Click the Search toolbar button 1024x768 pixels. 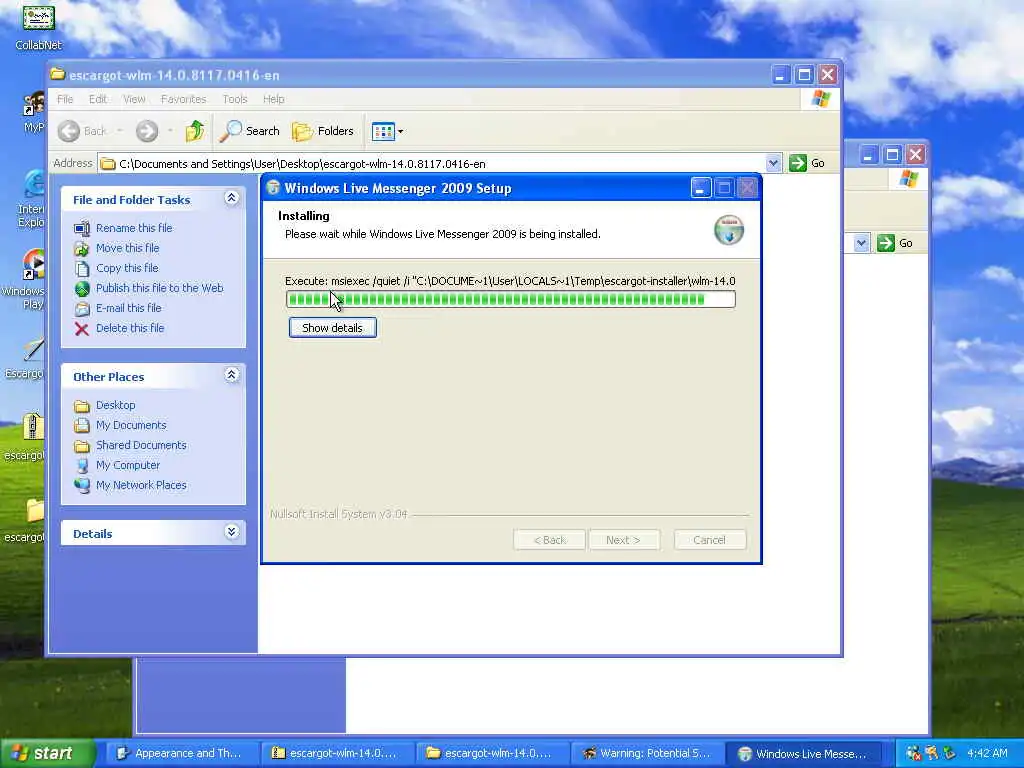[x=250, y=131]
